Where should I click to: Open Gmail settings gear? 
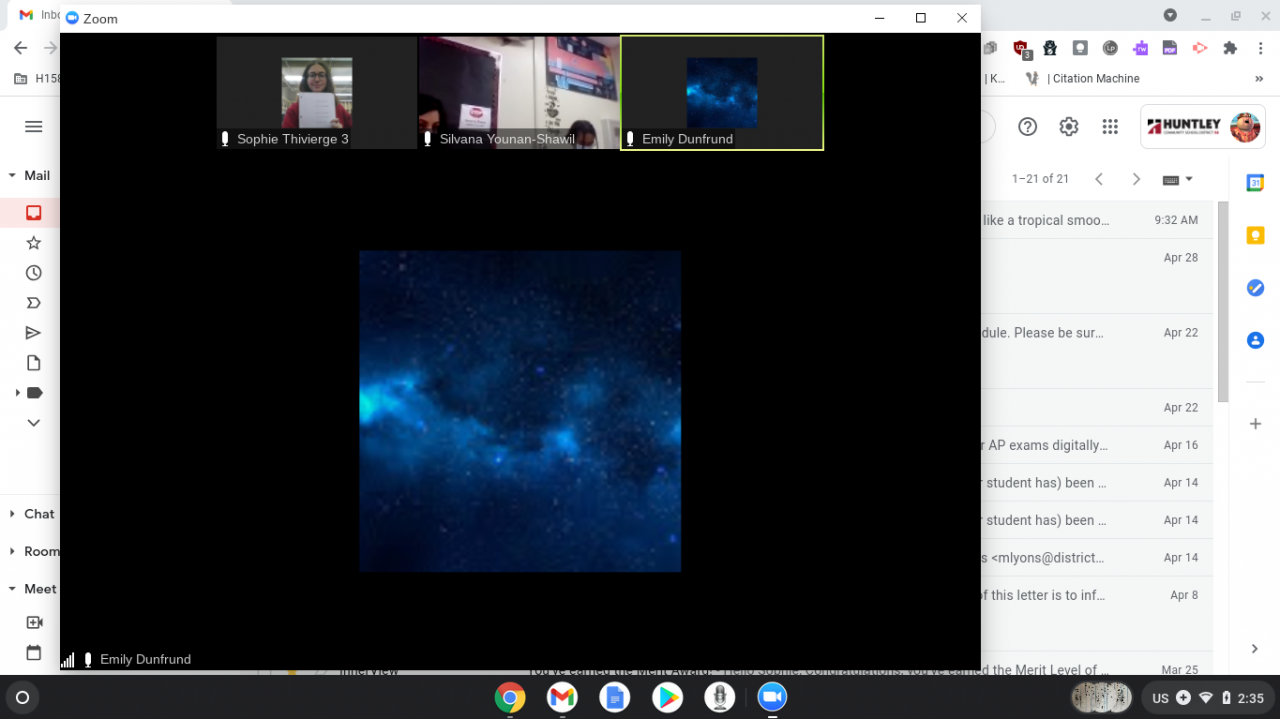[1069, 127]
